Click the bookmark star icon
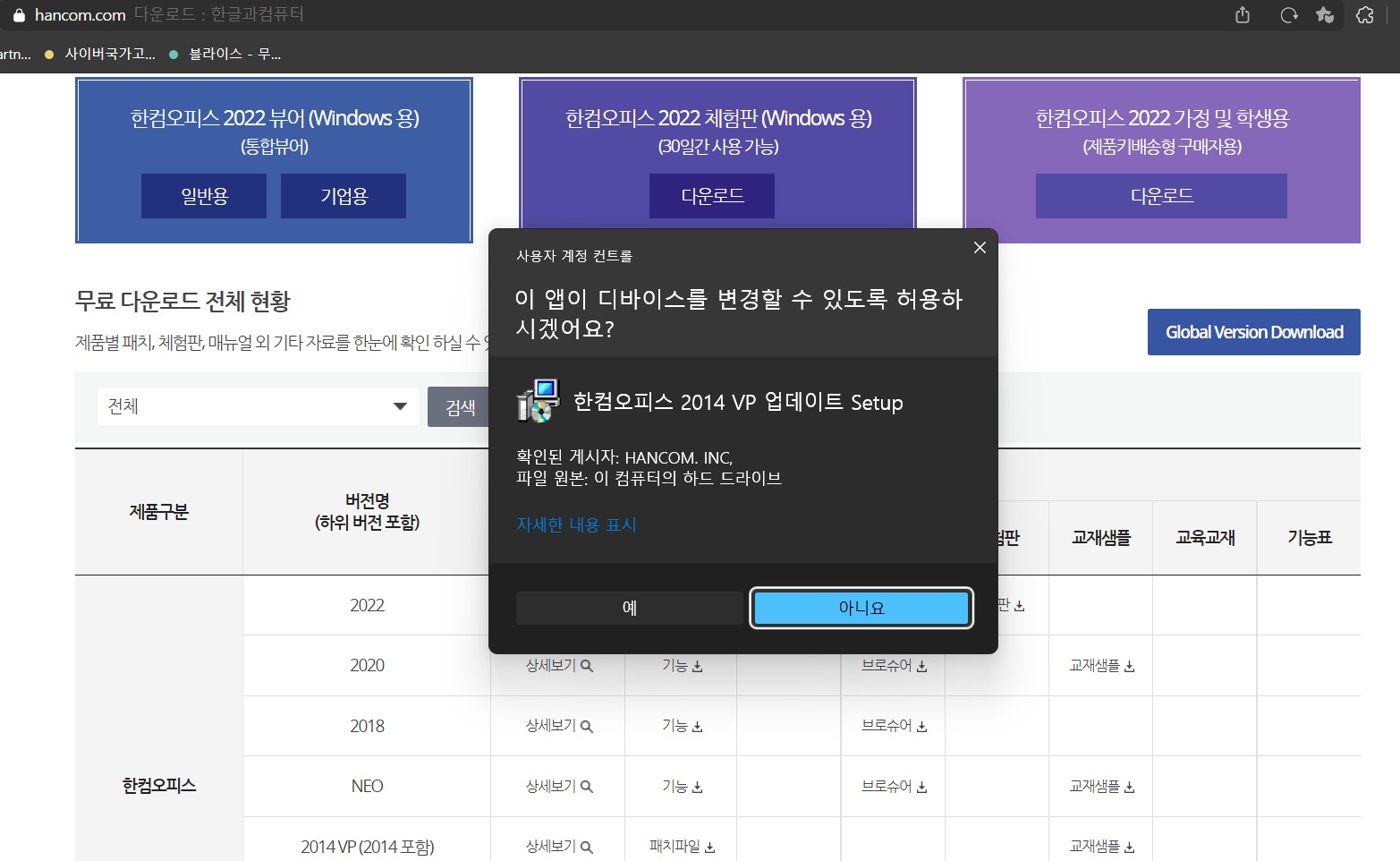 [1325, 15]
